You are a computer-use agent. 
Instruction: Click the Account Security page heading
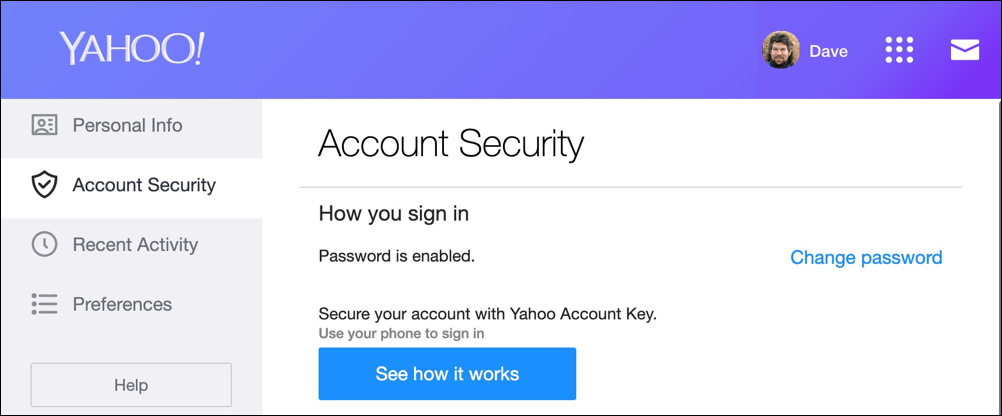pos(450,145)
